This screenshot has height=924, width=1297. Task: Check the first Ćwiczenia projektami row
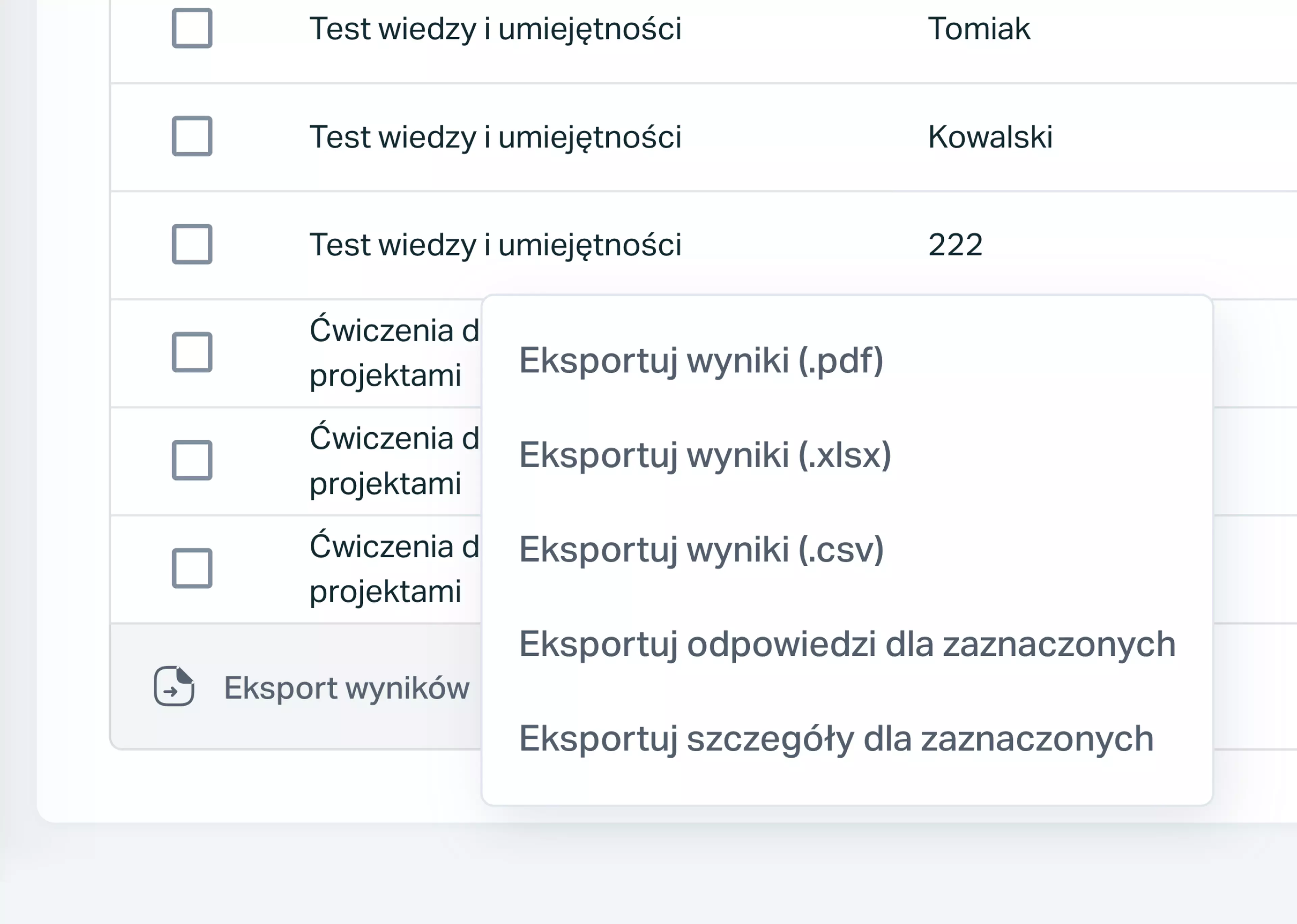193,352
